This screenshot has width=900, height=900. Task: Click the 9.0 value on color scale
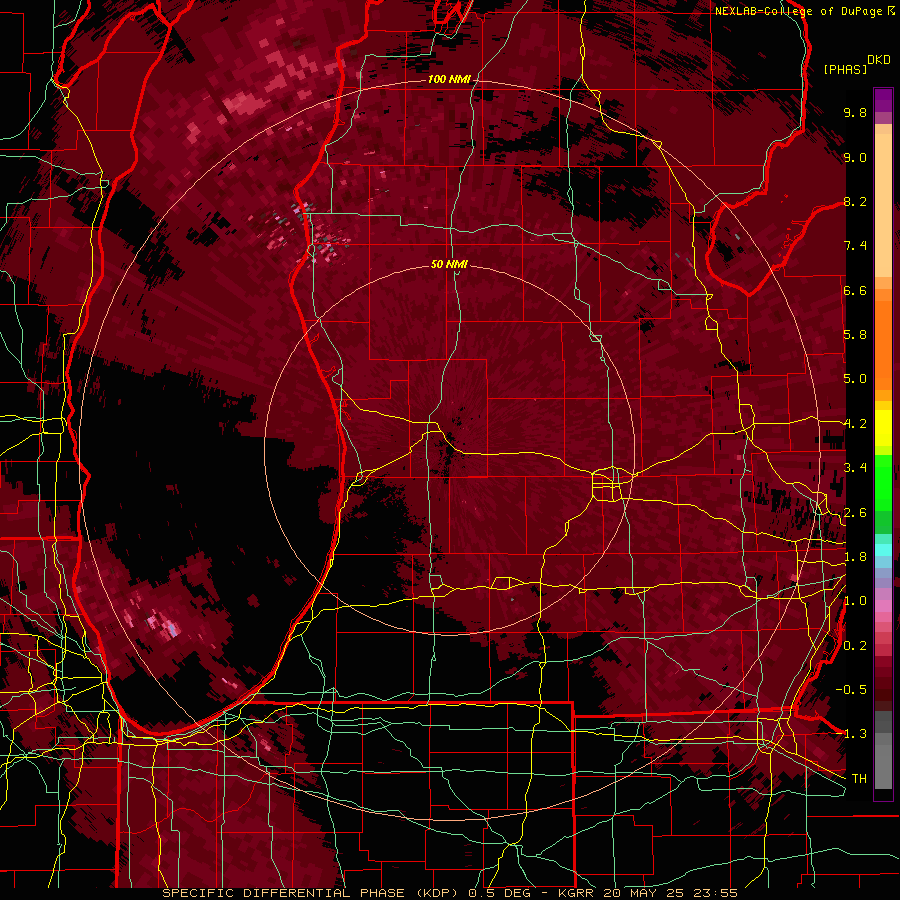pyautogui.click(x=855, y=157)
